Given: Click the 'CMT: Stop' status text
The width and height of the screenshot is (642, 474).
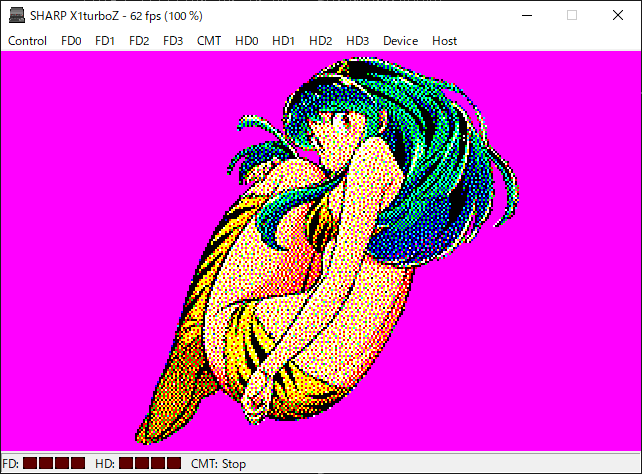Looking at the screenshot, I should coord(218,464).
